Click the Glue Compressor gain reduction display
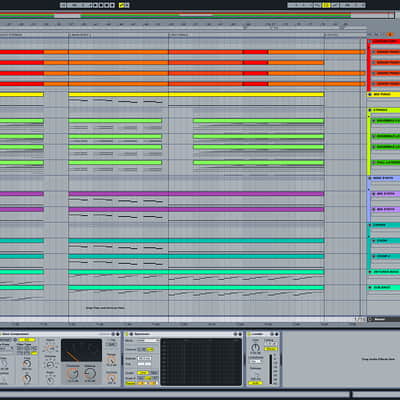The height and width of the screenshot is (400, 400). click(x=81, y=350)
